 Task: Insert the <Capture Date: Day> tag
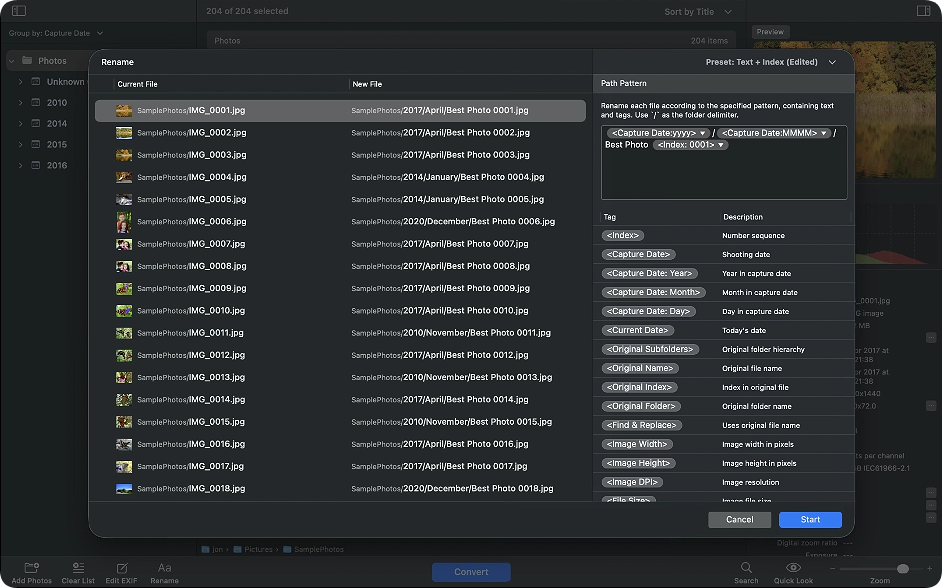tap(648, 311)
